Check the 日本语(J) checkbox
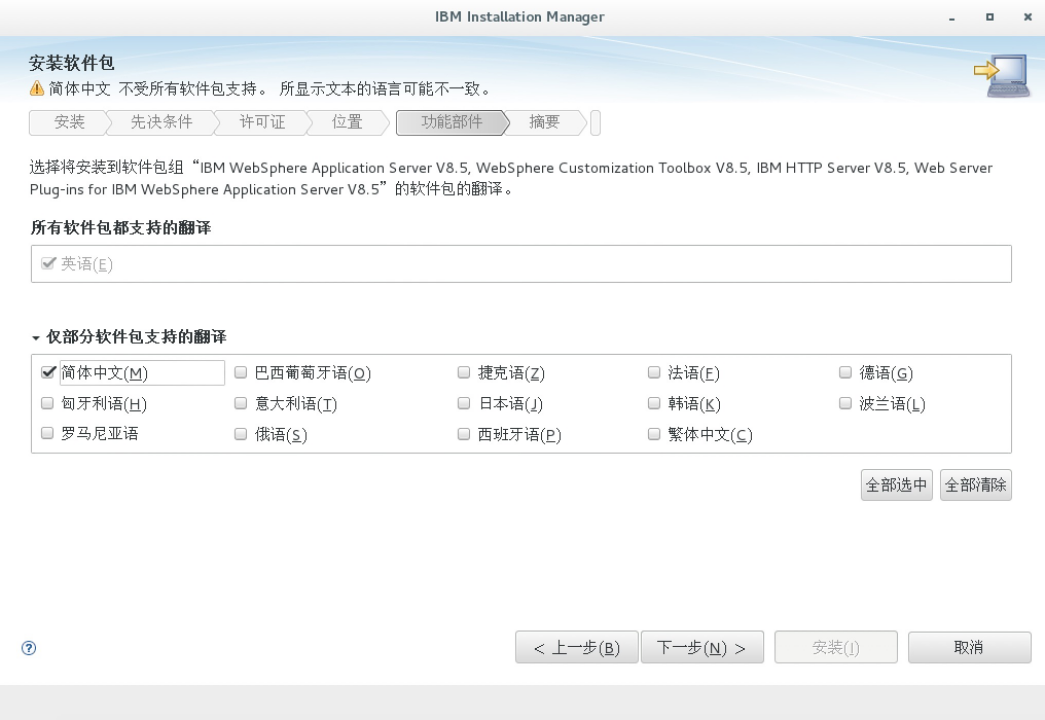The image size is (1045, 720). (x=464, y=403)
